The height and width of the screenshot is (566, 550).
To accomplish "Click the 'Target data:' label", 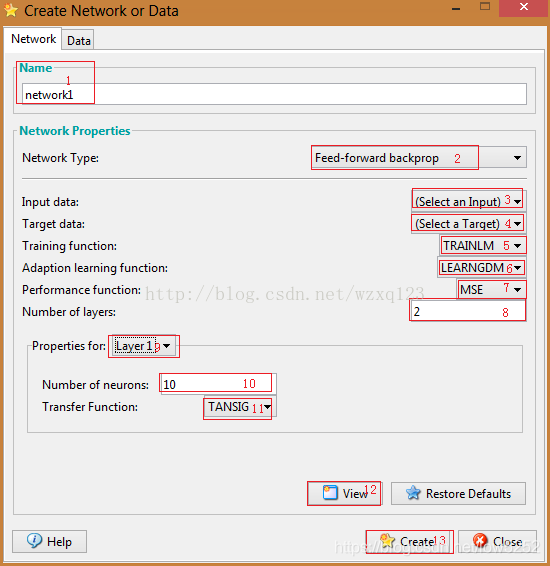I will coord(53,224).
